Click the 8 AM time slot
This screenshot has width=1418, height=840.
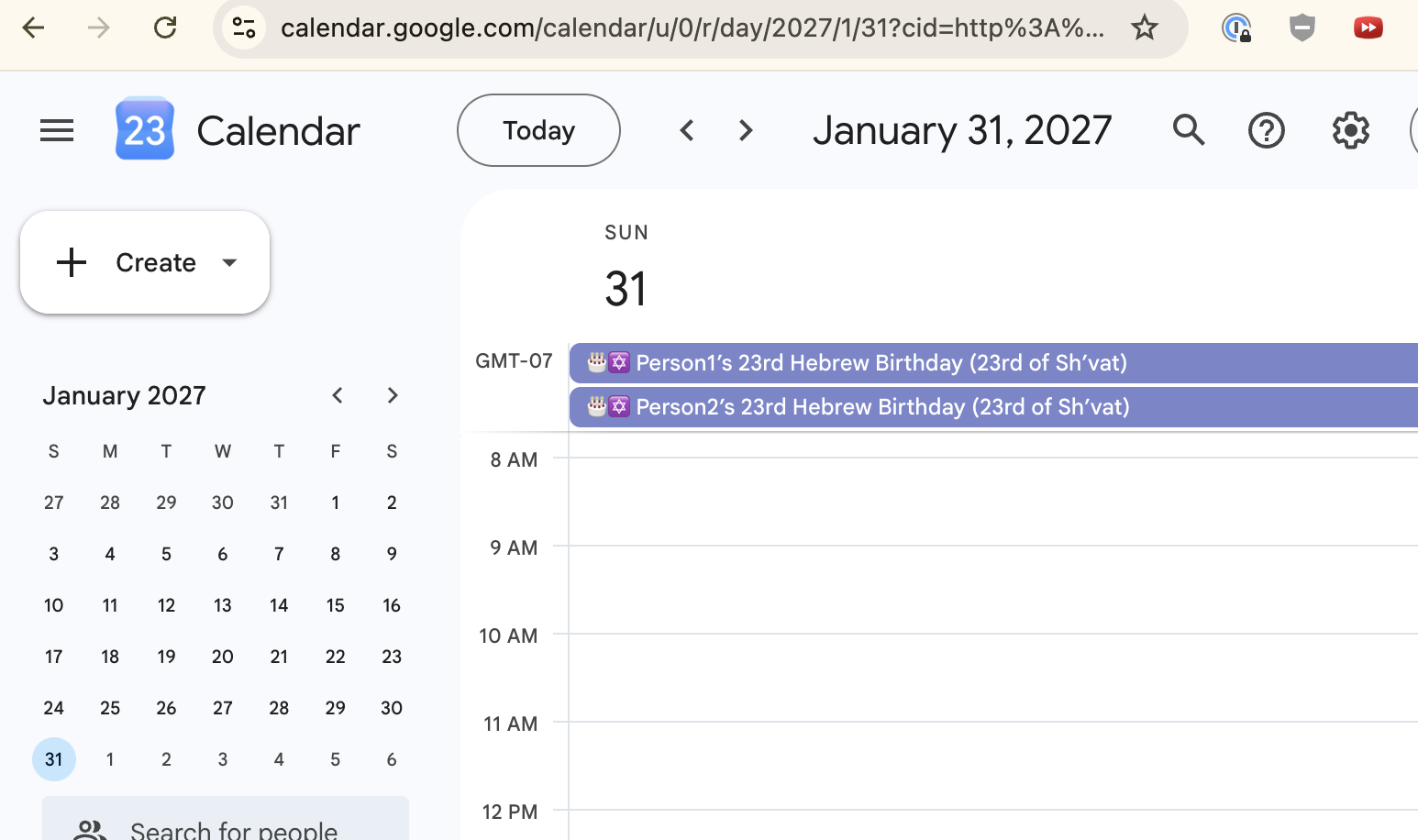993,502
